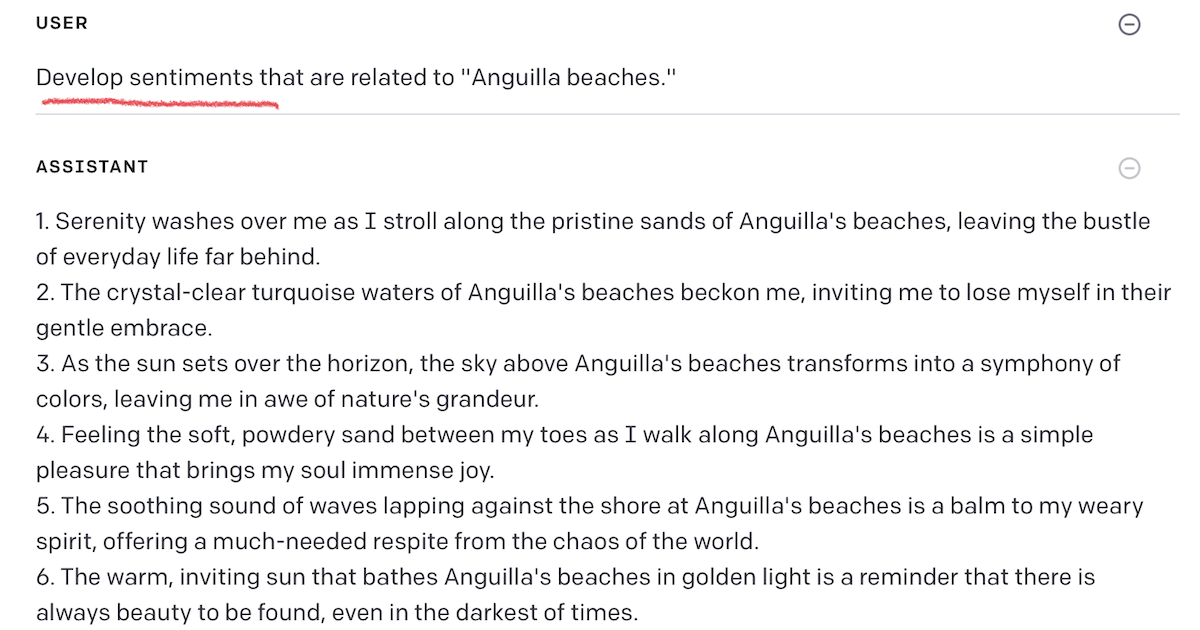Click the 'warm, inviting sun' sentence
1200x630 pixels.
pyautogui.click(x=566, y=577)
